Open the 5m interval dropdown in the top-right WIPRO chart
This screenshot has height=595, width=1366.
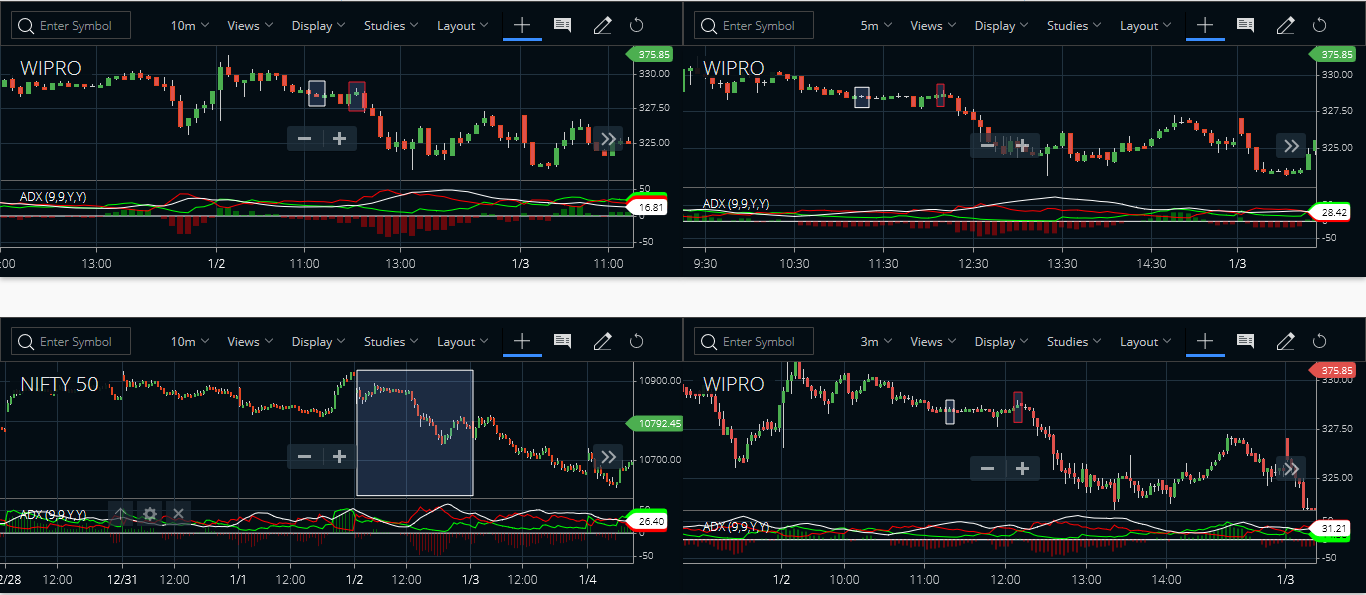click(x=877, y=25)
